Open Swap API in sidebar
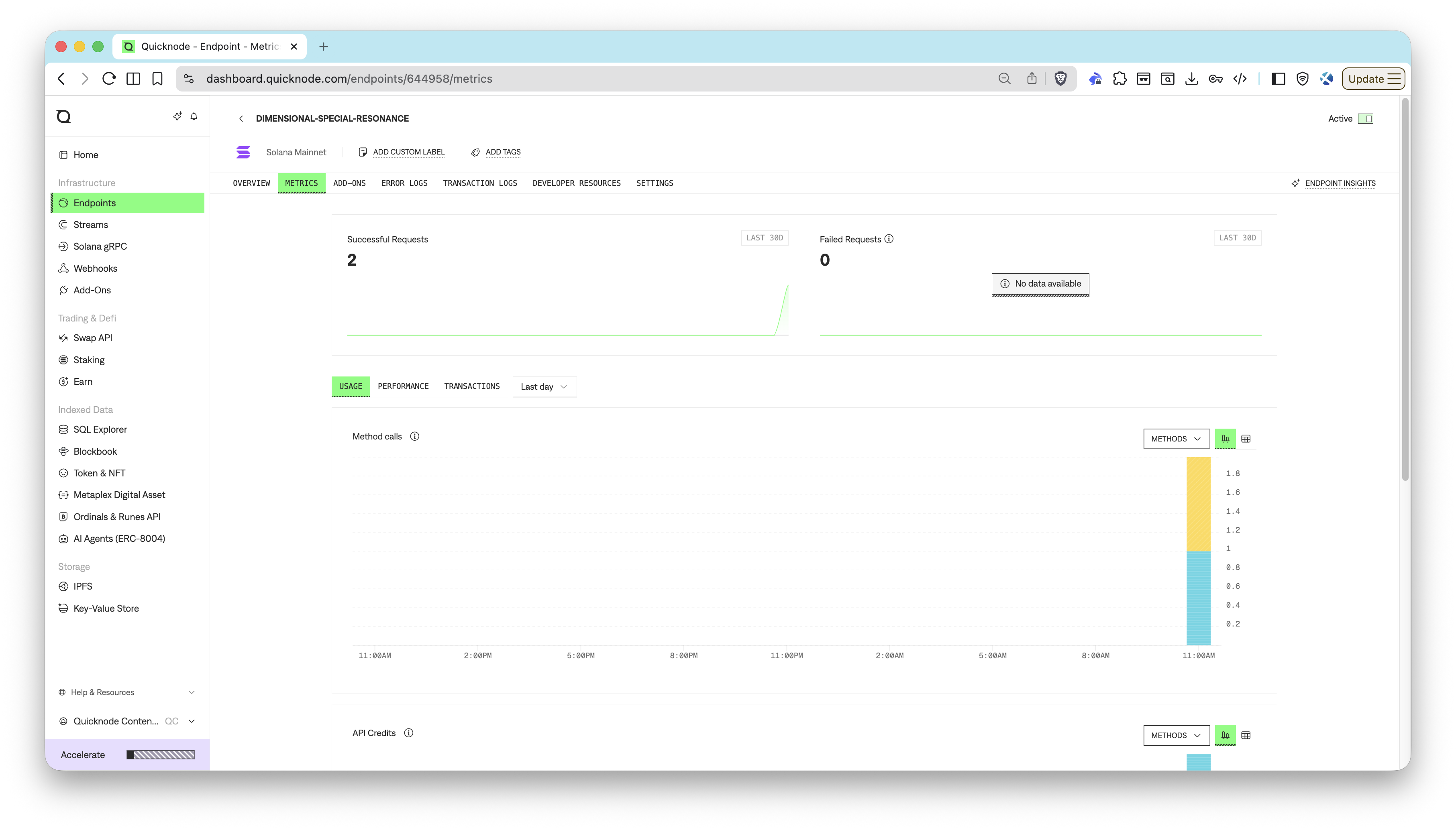 click(x=128, y=338)
